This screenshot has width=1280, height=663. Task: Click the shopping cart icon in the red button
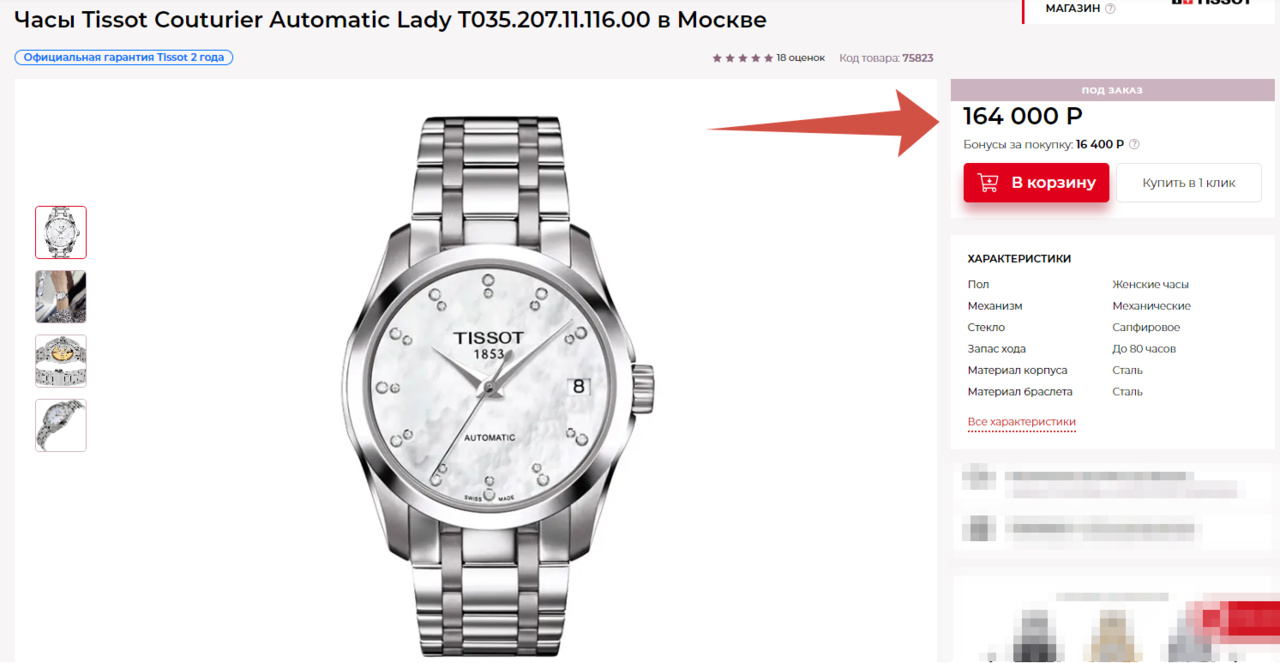click(x=988, y=183)
